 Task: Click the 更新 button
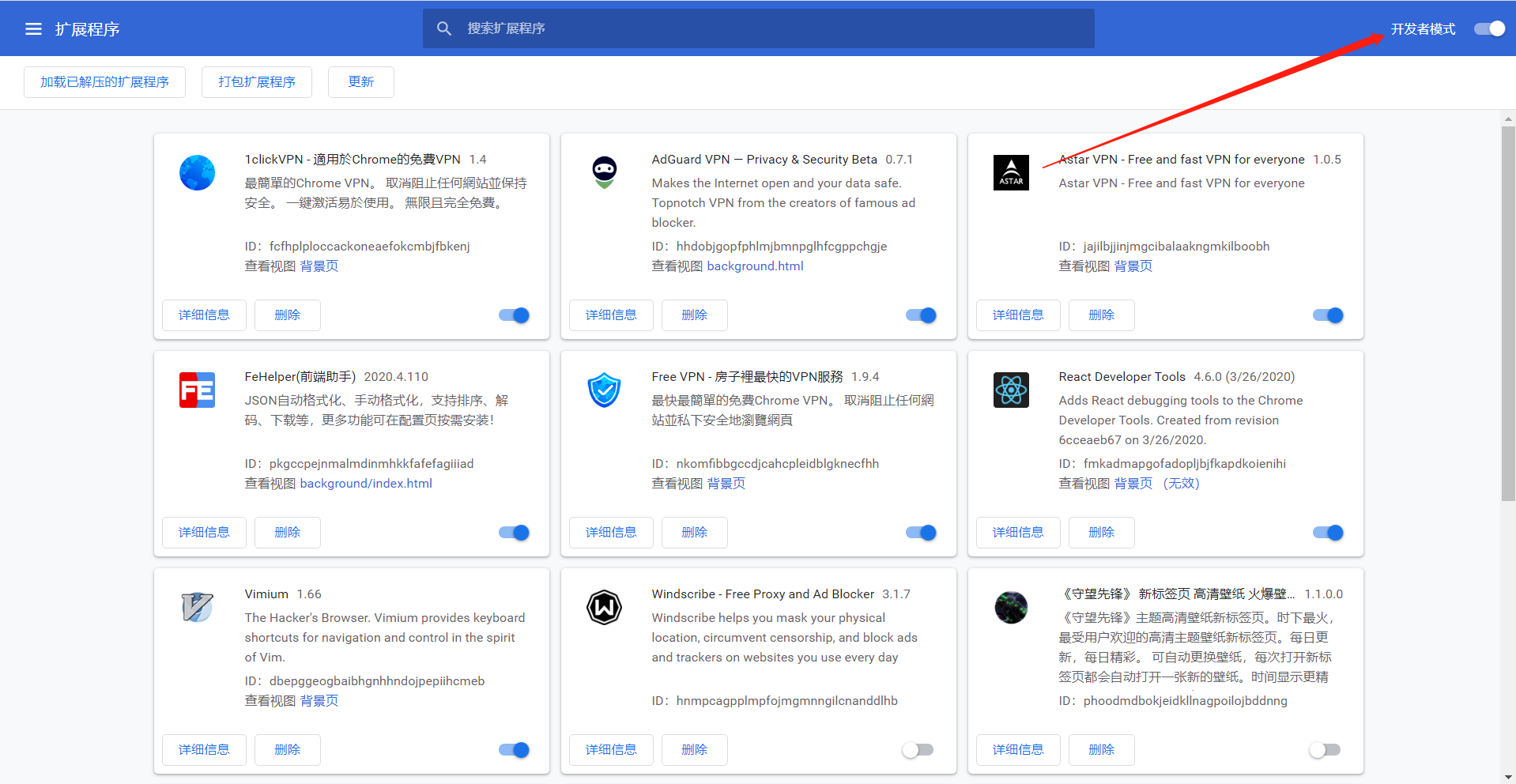tap(361, 82)
